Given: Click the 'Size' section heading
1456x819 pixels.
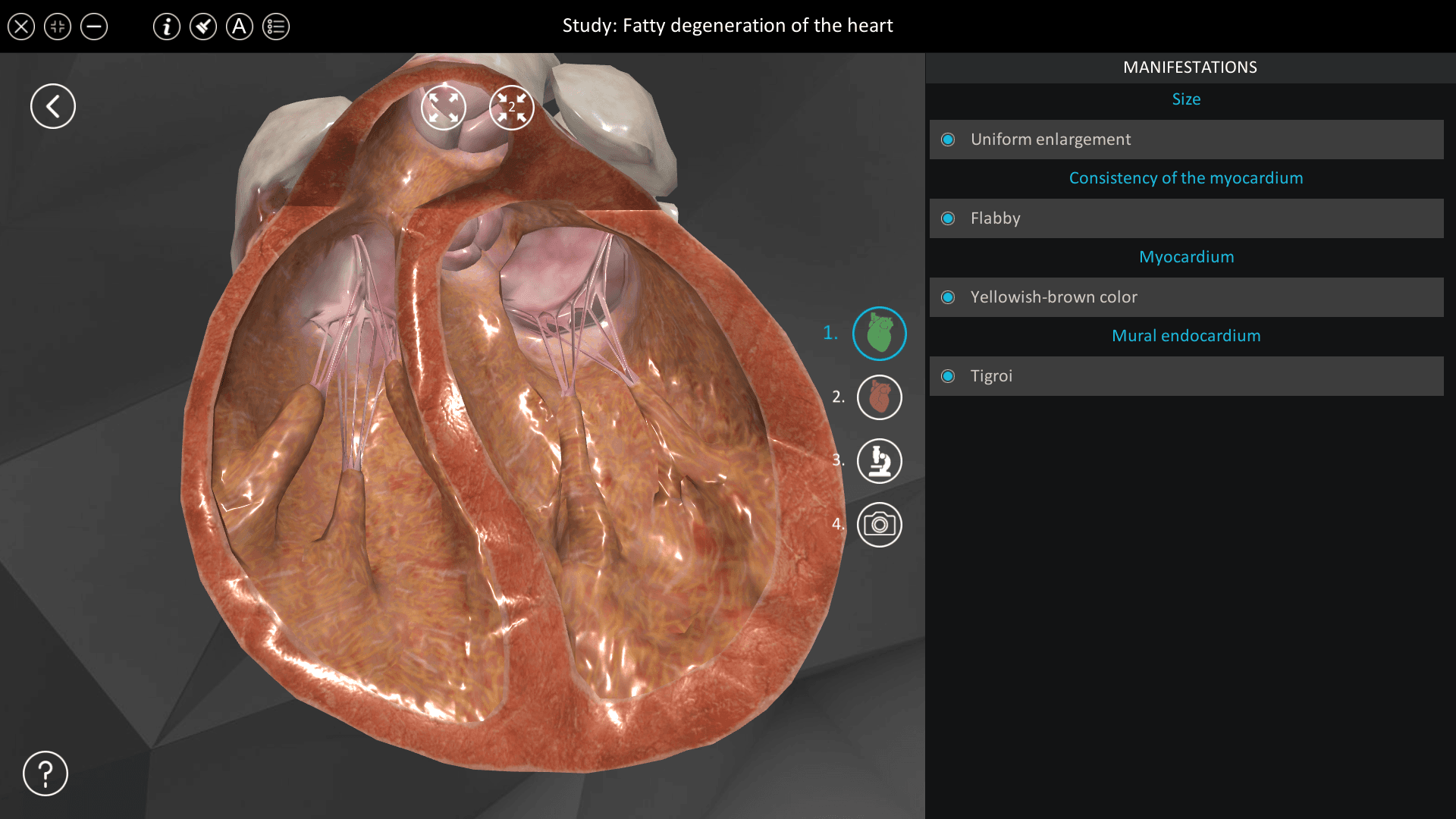Looking at the screenshot, I should click(1186, 99).
